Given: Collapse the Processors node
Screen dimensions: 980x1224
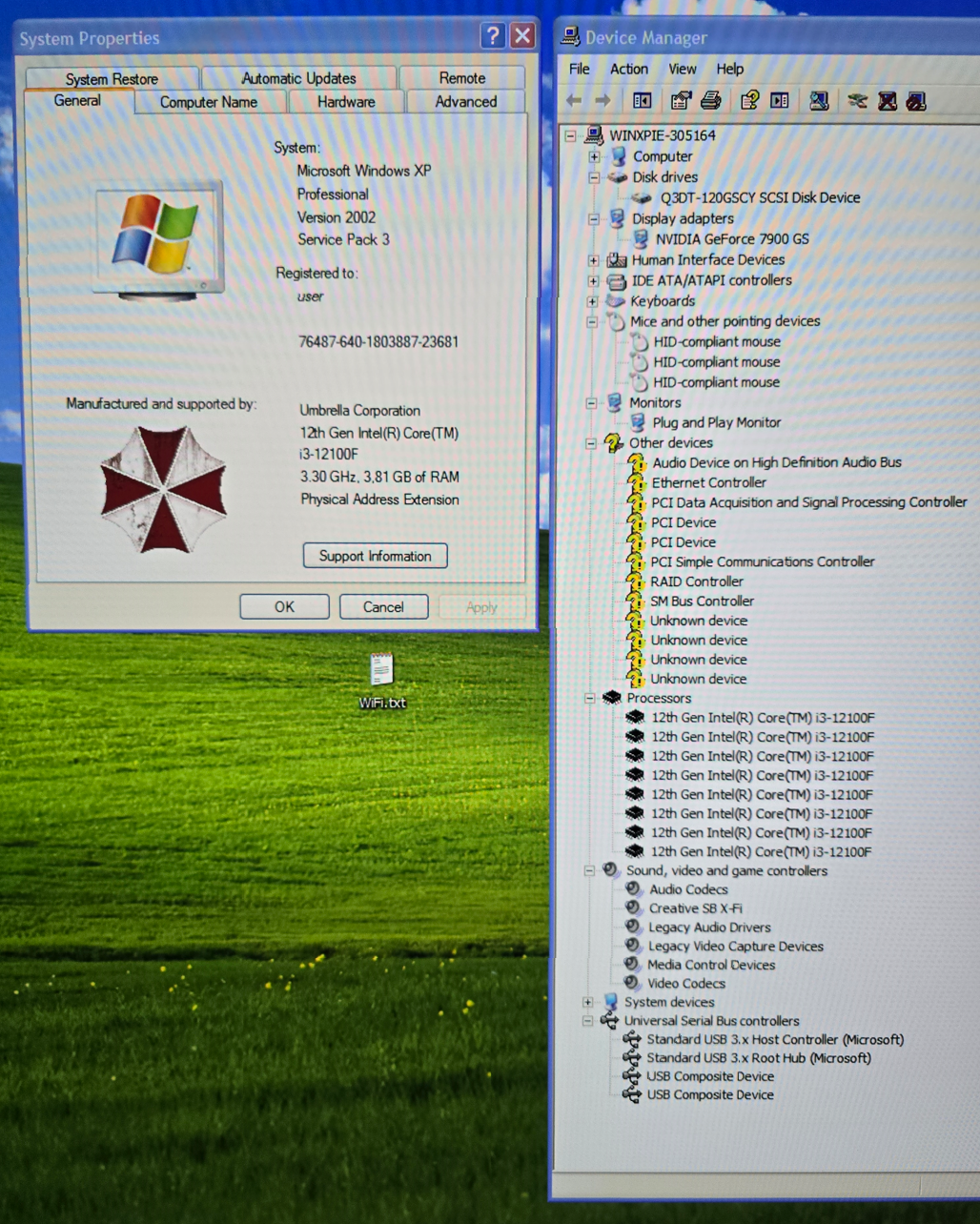Looking at the screenshot, I should [589, 699].
